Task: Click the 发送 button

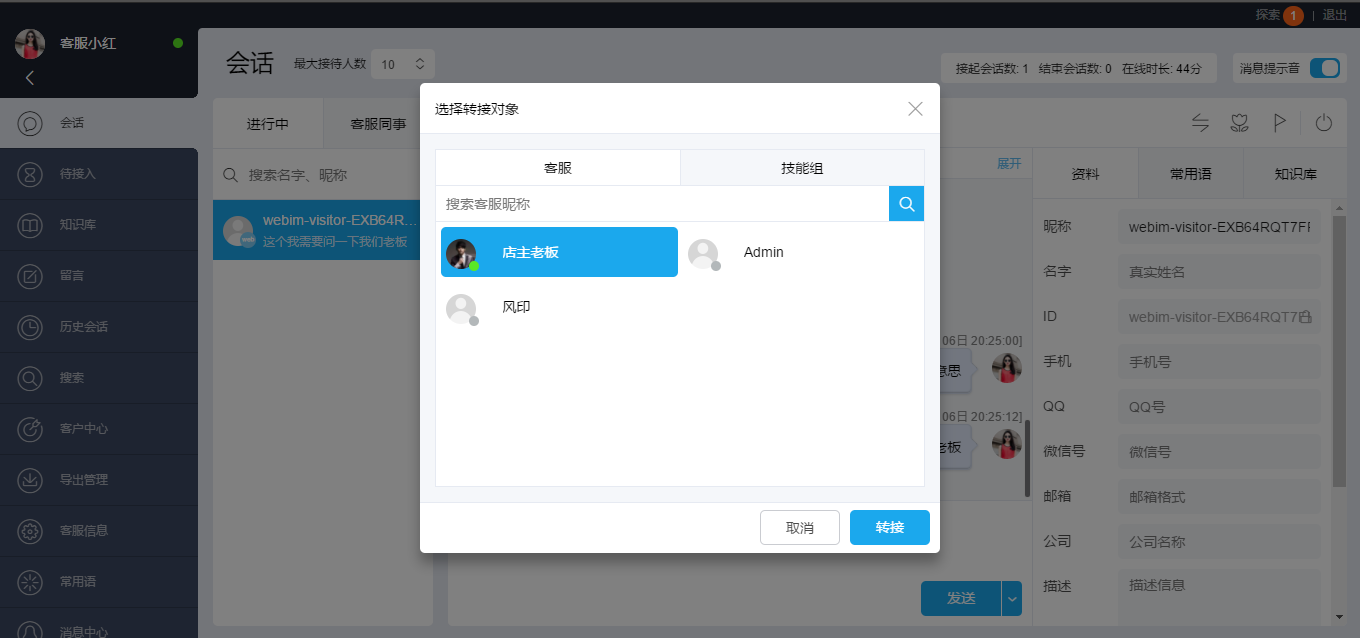Action: pos(961,598)
